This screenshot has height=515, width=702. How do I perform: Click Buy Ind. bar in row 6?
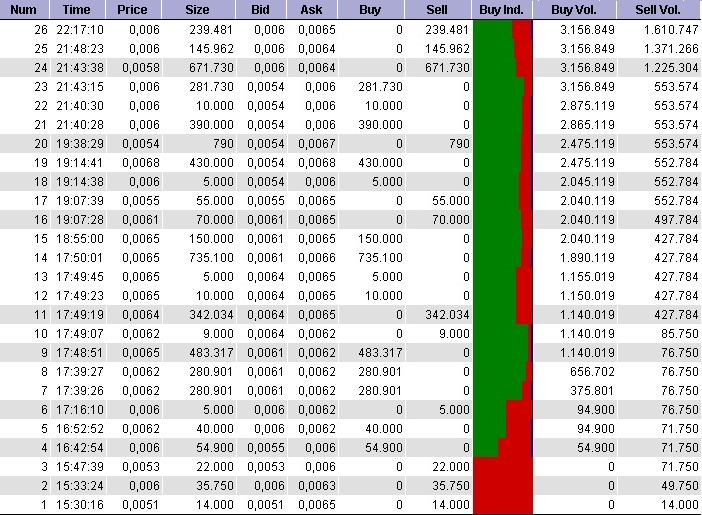(502, 410)
